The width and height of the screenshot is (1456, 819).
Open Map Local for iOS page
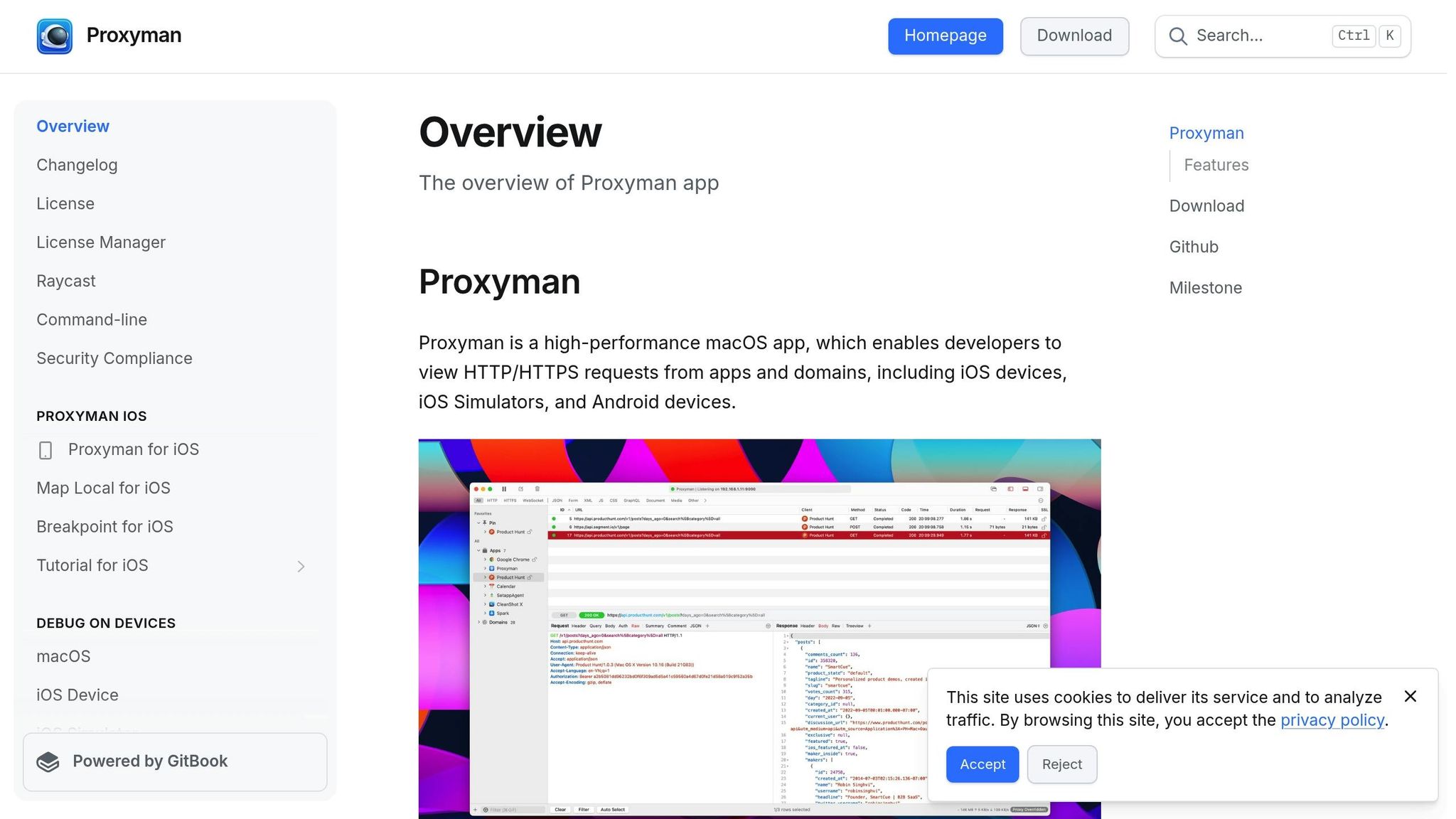[103, 488]
